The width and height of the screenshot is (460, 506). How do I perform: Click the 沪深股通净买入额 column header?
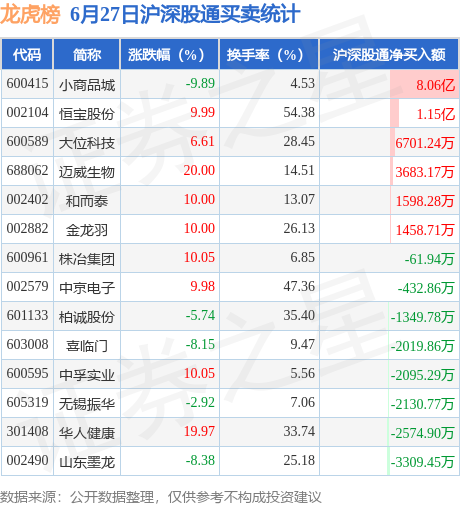[389, 54]
